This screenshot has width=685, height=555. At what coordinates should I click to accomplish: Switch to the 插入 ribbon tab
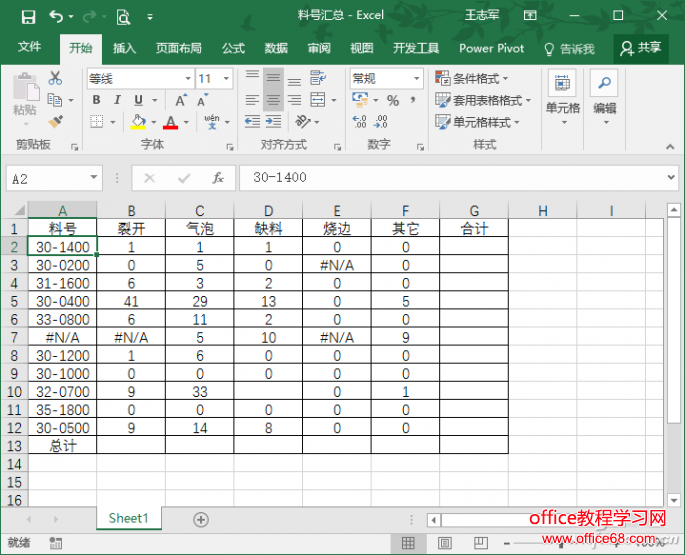124,48
